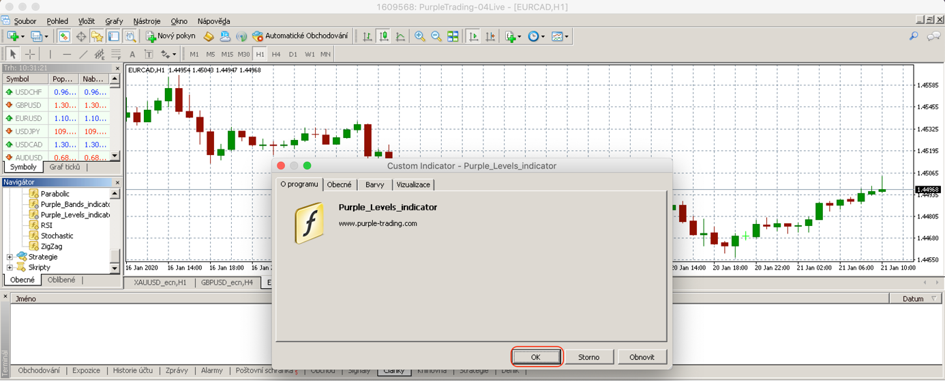Expand the Strategie tree node

tap(10, 257)
